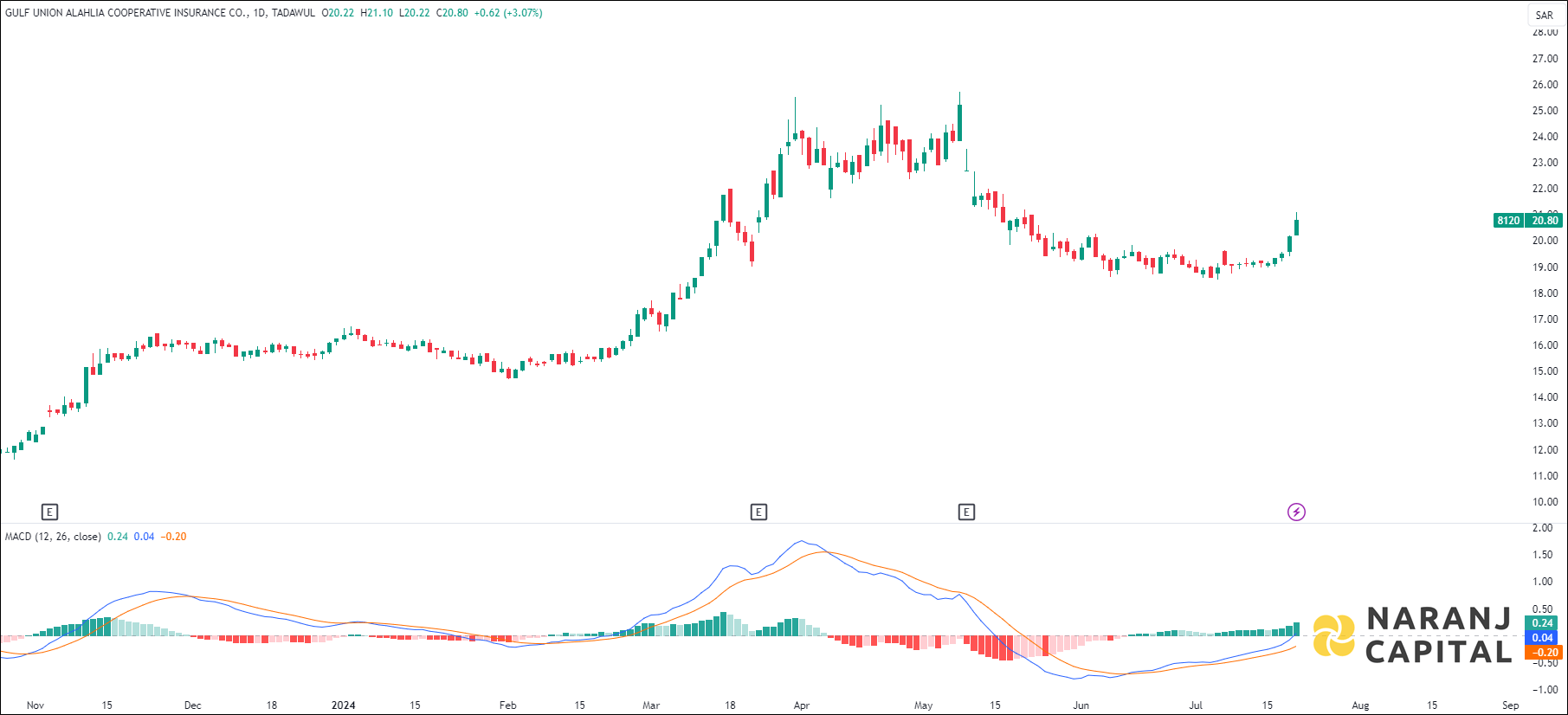Click the blue 0.04 MACD value label

(1543, 638)
